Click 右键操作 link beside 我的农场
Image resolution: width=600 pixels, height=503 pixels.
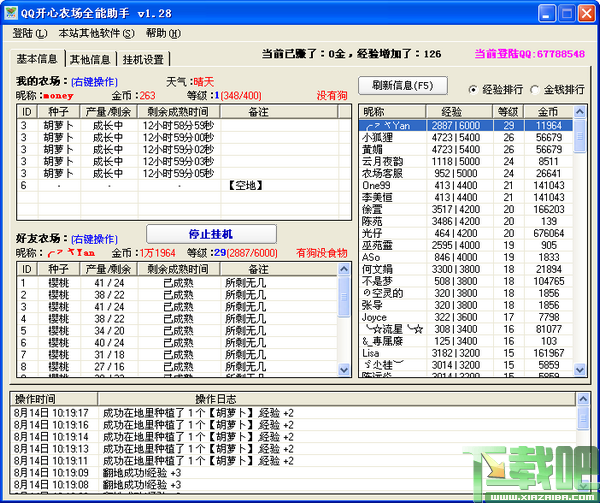[x=95, y=82]
